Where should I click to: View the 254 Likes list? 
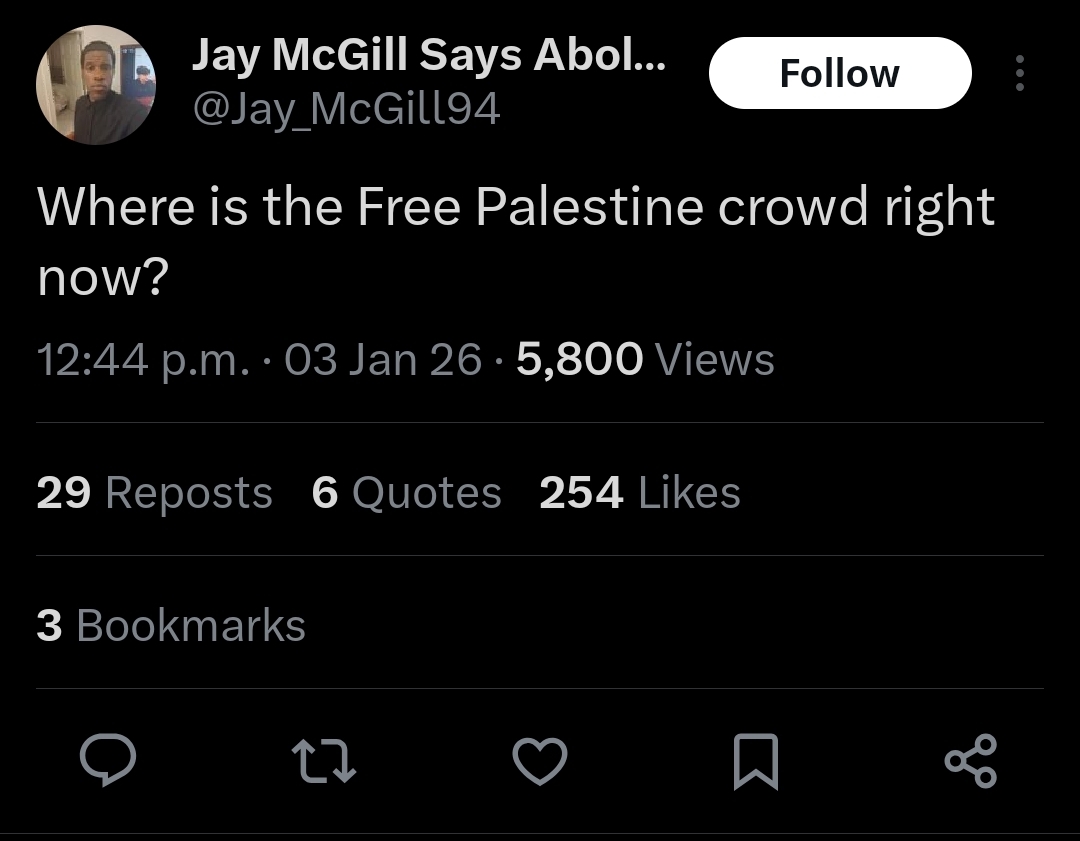(x=640, y=492)
